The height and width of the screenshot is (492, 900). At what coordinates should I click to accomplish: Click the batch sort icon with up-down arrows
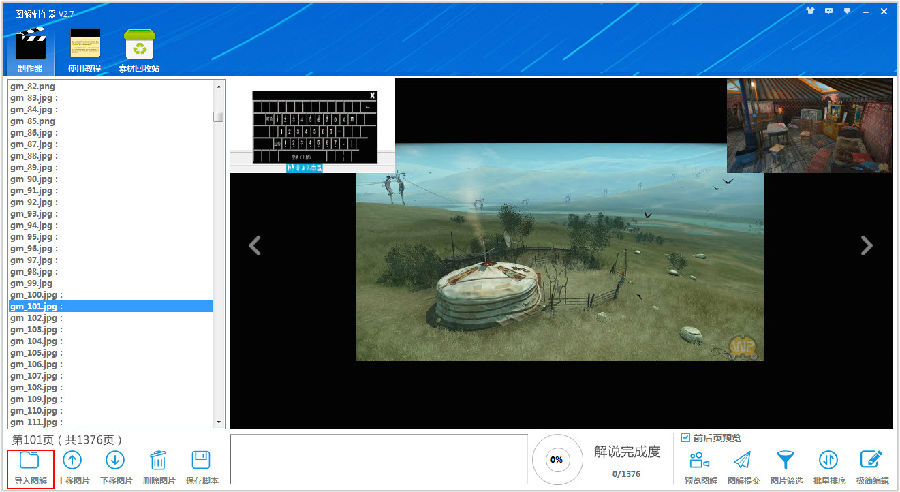tap(828, 460)
